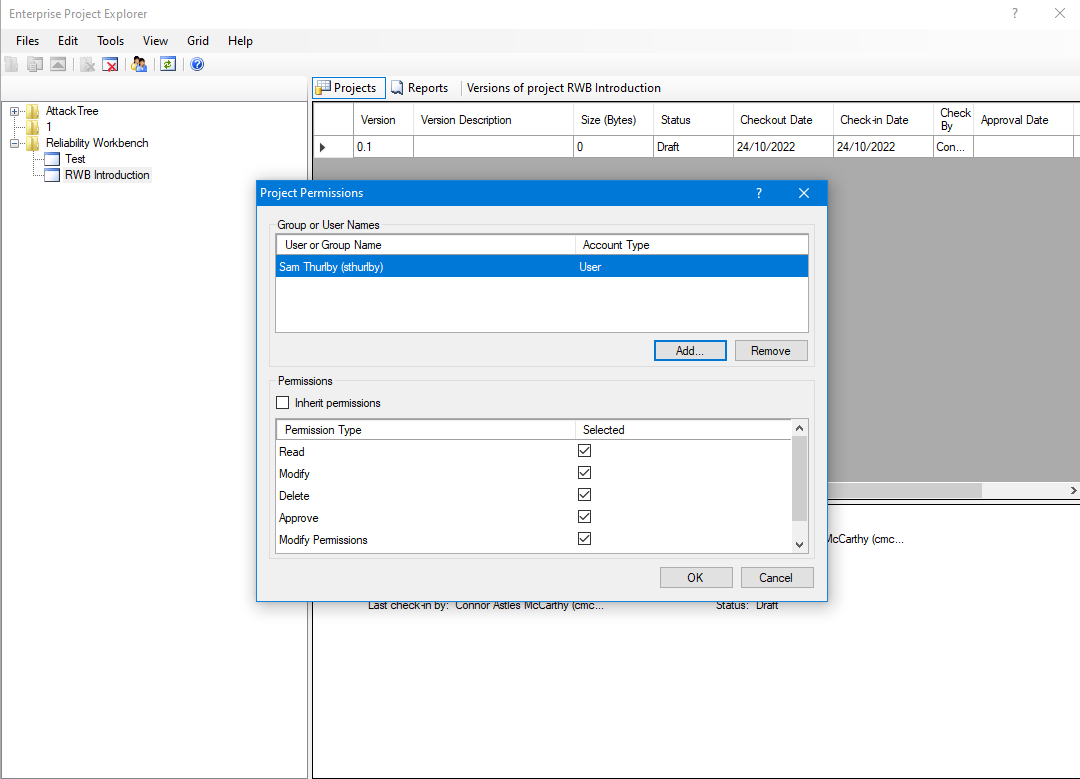Click the green refresh toolbar icon
This screenshot has width=1080, height=779.
click(x=168, y=64)
